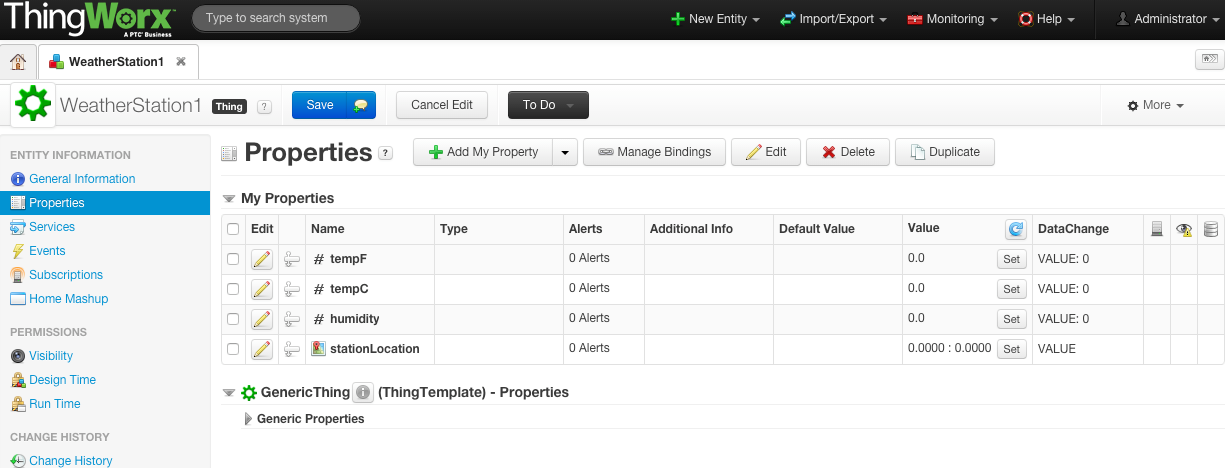Image resolution: width=1225 pixels, height=468 pixels.
Task: Click the Delete button
Action: pos(847,152)
